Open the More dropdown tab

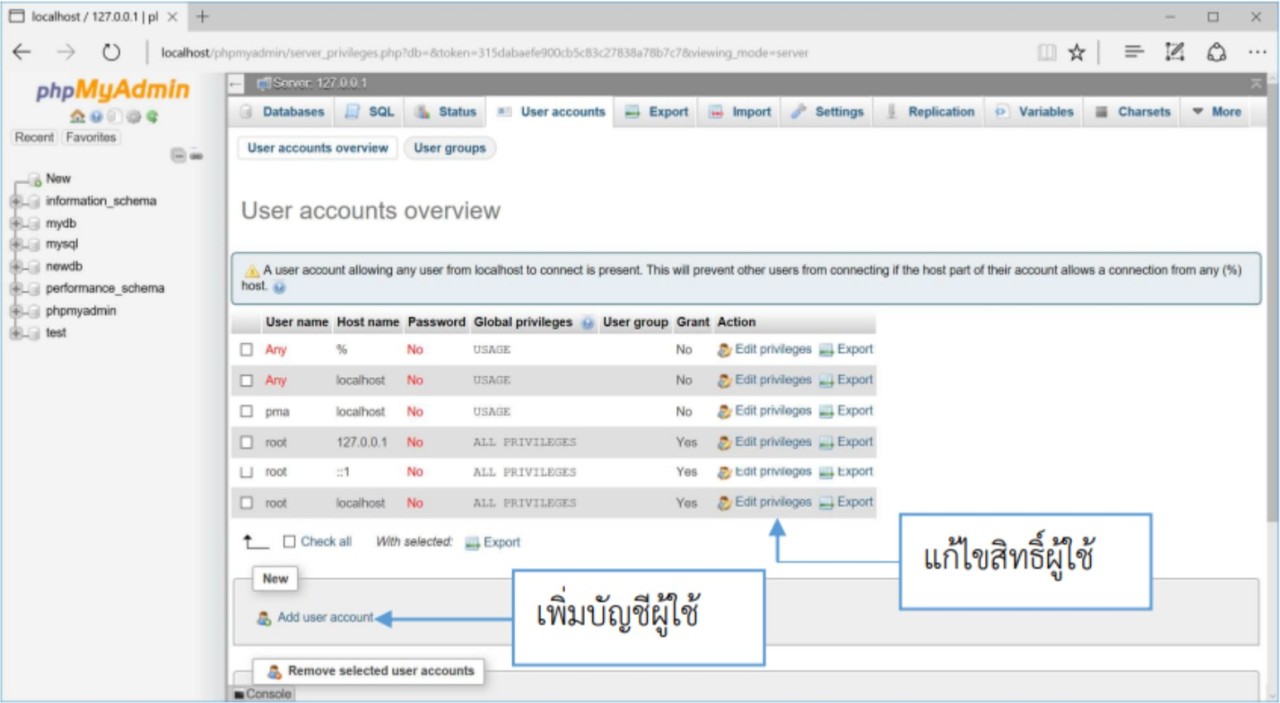(x=1216, y=112)
